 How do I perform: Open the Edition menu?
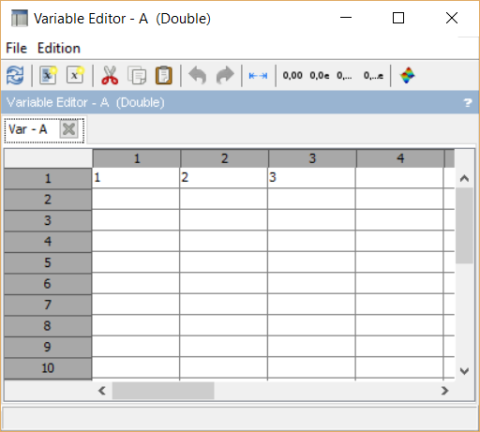coord(59,48)
